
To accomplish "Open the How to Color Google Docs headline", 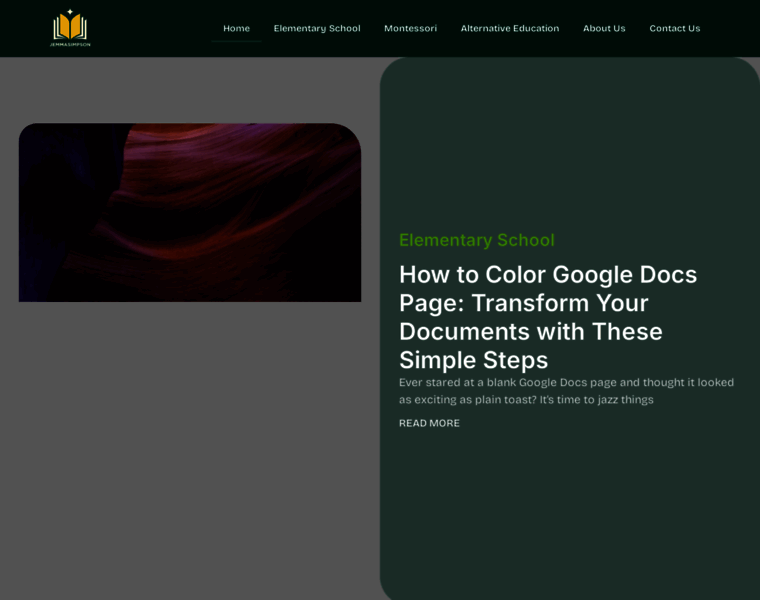I will click(548, 316).
